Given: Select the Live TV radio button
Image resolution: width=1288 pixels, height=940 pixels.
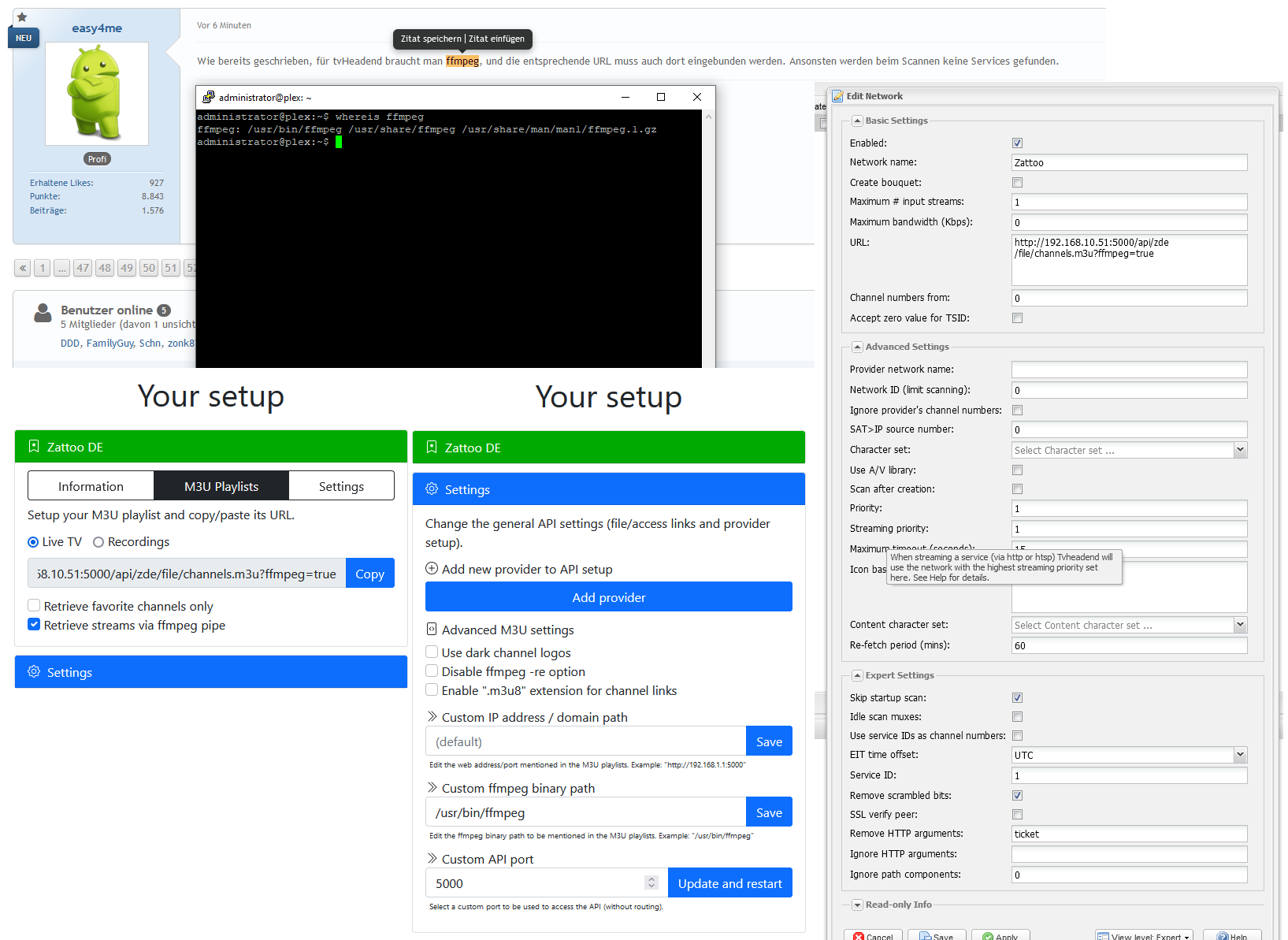Looking at the screenshot, I should pyautogui.click(x=33, y=542).
